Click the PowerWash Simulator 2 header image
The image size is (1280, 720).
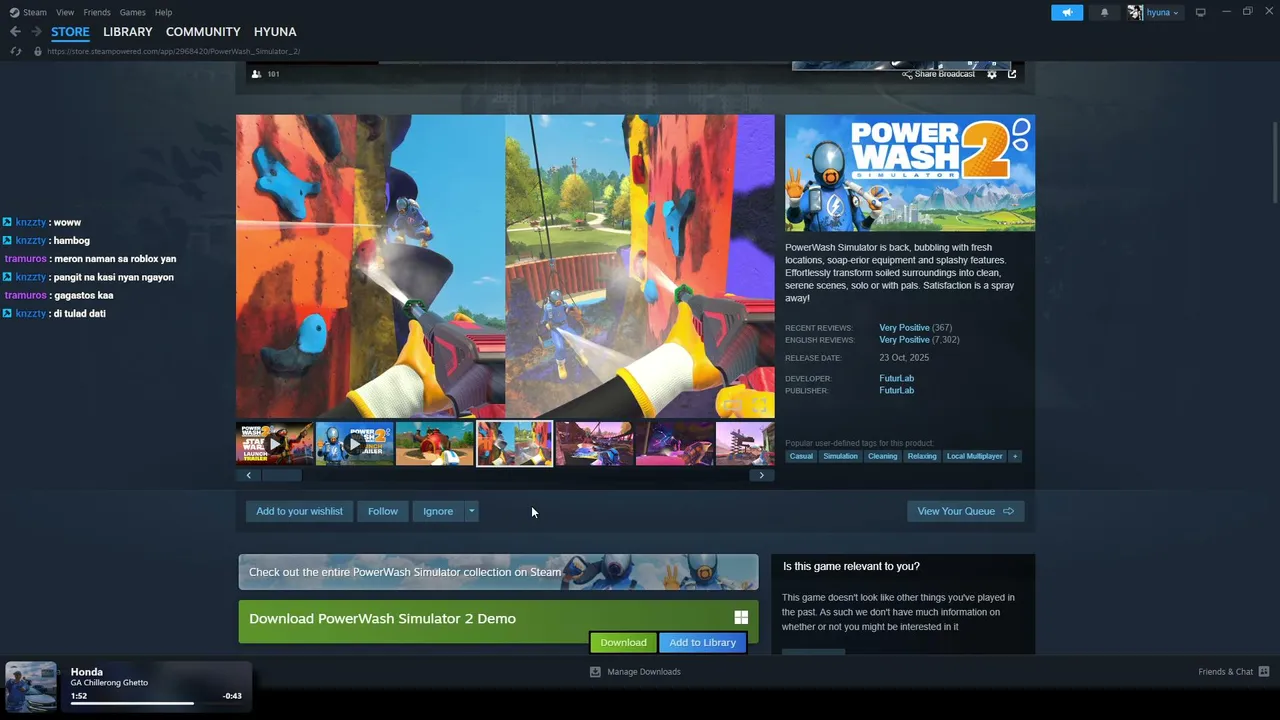(910, 173)
